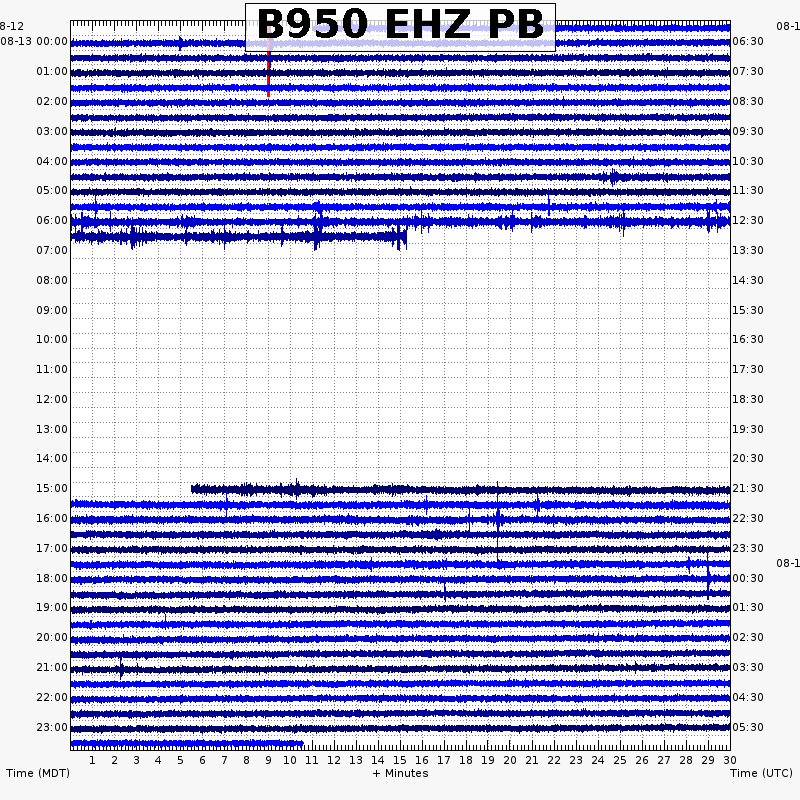Select the 09:00 MDT row label
This screenshot has height=800, width=800.
click(52, 311)
